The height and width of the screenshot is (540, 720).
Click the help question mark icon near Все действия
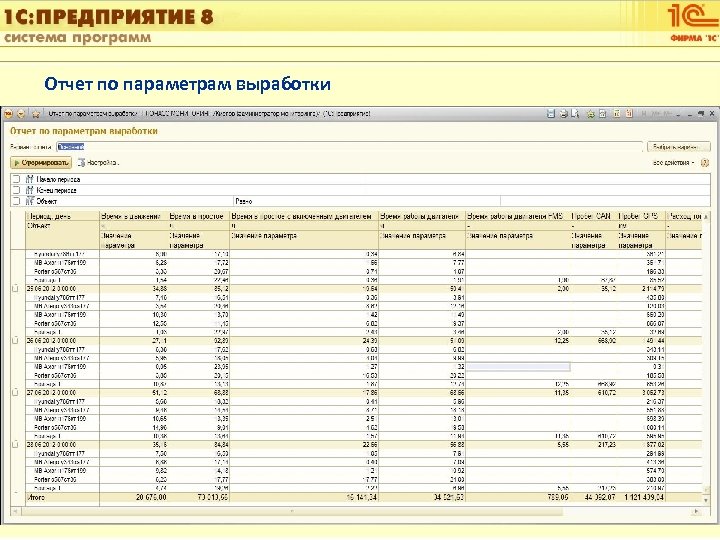(x=705, y=163)
